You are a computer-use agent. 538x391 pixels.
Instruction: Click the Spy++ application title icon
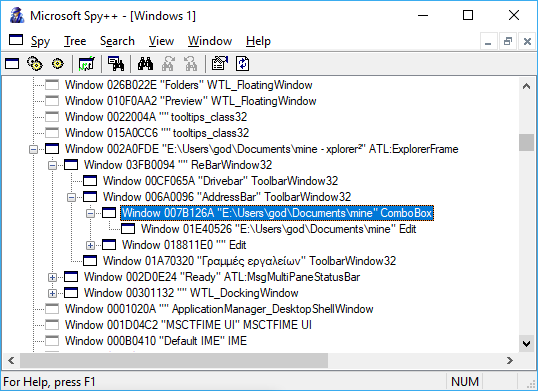pyautogui.click(x=16, y=15)
